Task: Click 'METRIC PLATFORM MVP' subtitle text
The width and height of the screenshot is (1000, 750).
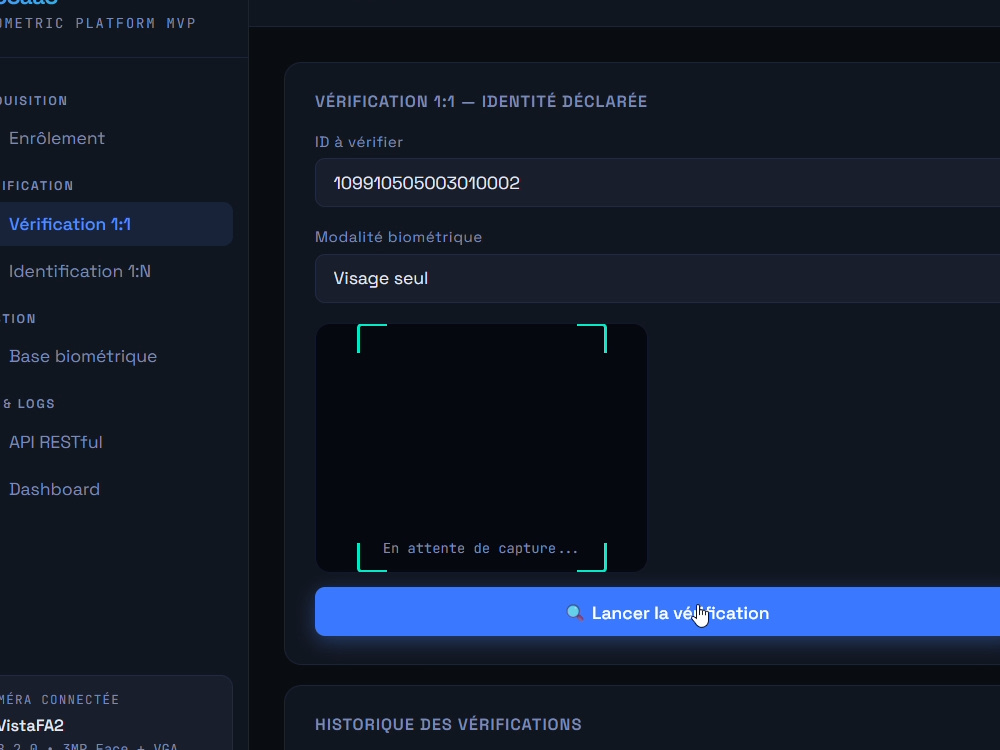Action: [98, 23]
